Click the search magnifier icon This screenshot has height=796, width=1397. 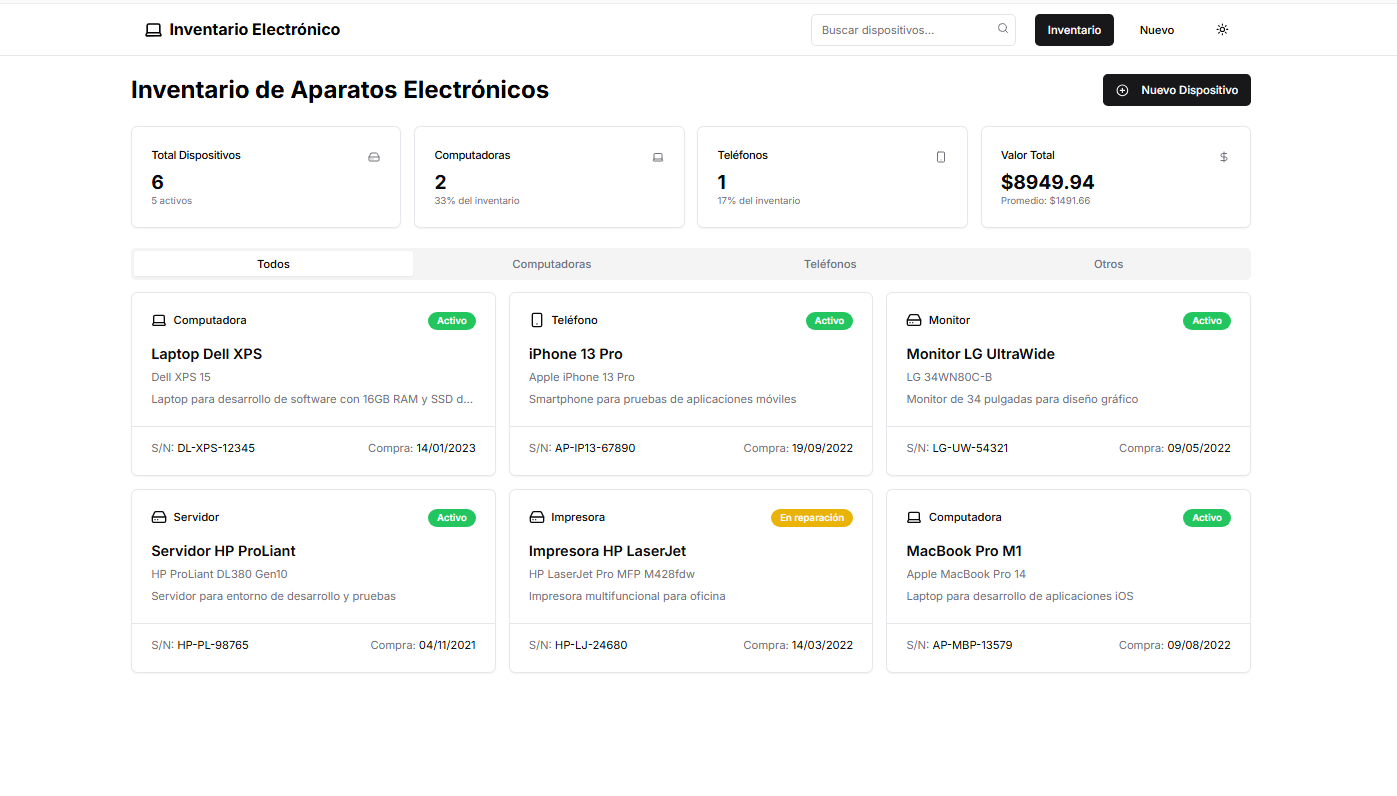[x=1003, y=29]
